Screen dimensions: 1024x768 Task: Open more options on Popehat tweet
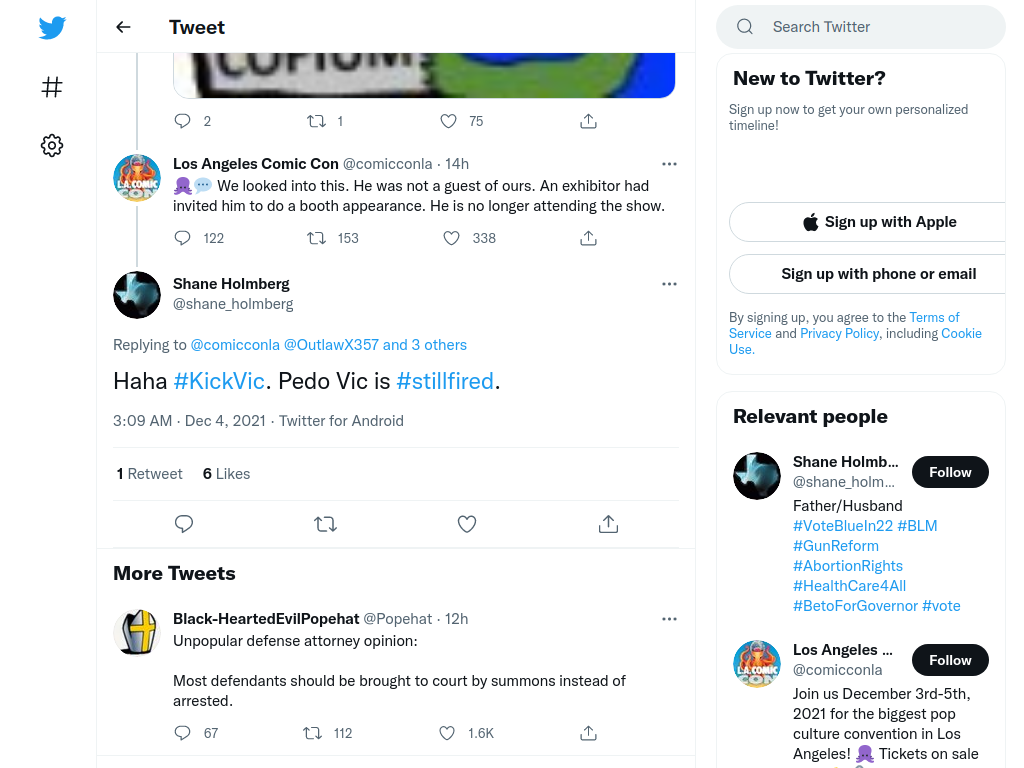[669, 619]
